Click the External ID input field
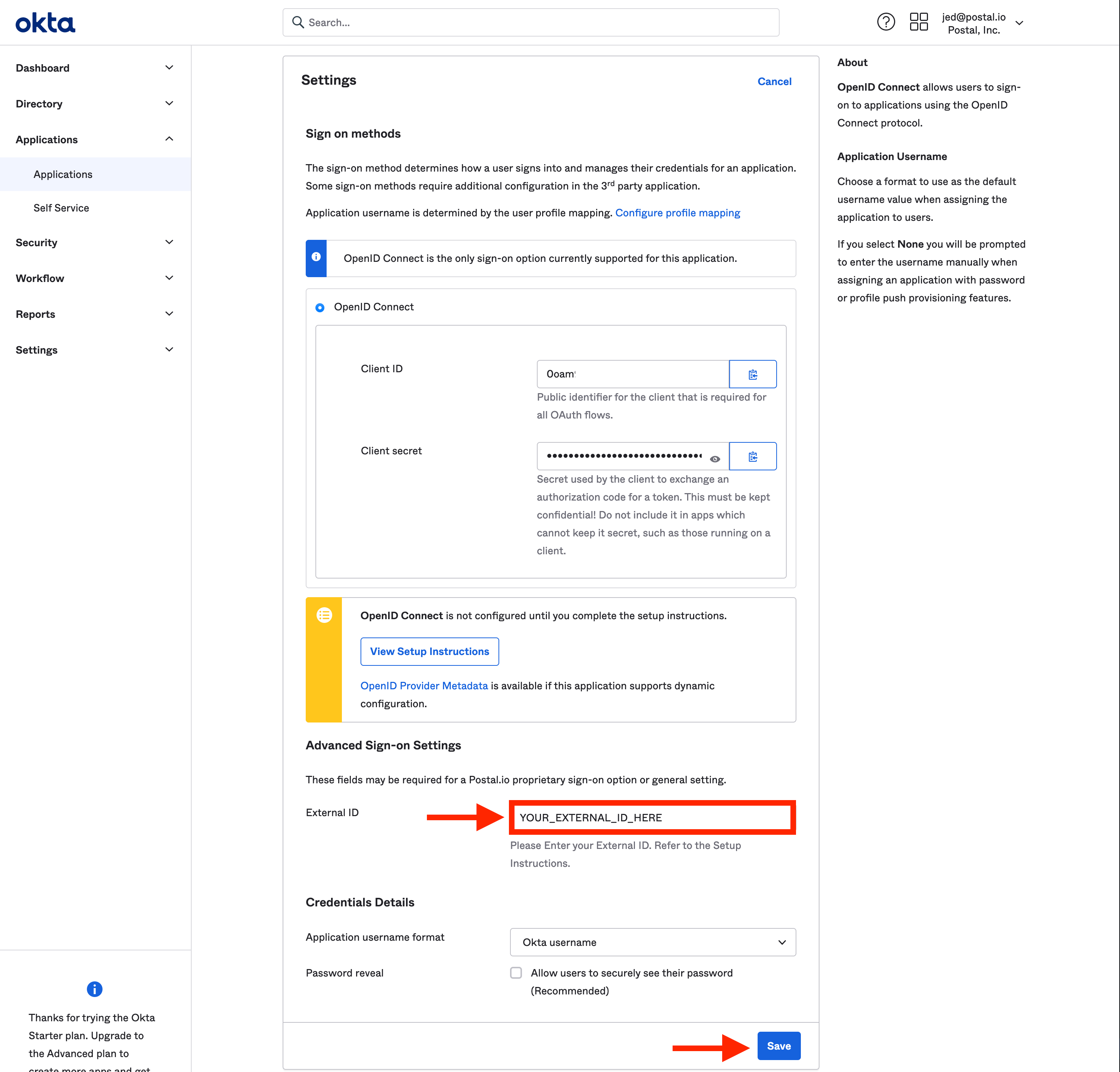Screen dimensions: 1120x1072 (652, 818)
